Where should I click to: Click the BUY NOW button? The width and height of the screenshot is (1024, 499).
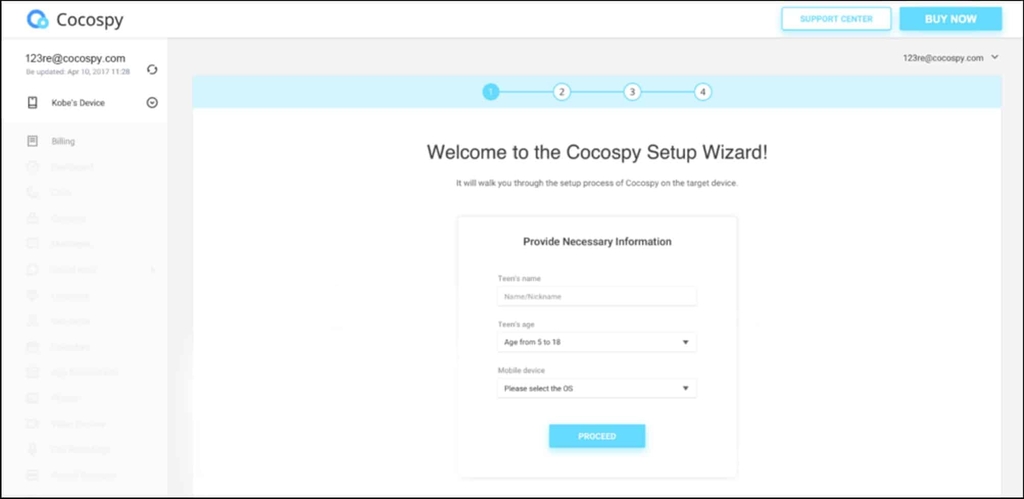[x=950, y=19]
